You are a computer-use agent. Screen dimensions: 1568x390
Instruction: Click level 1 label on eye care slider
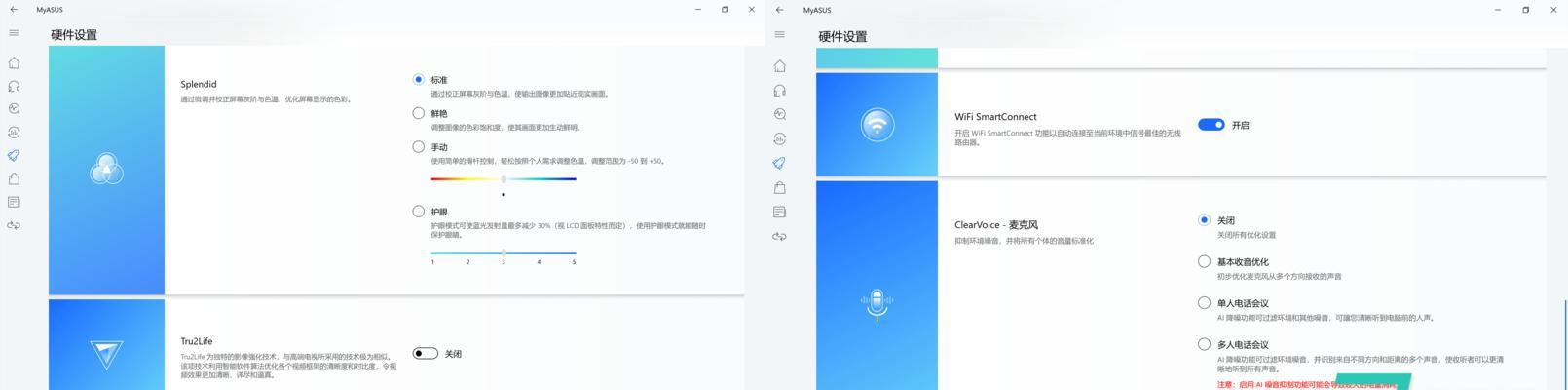point(432,261)
